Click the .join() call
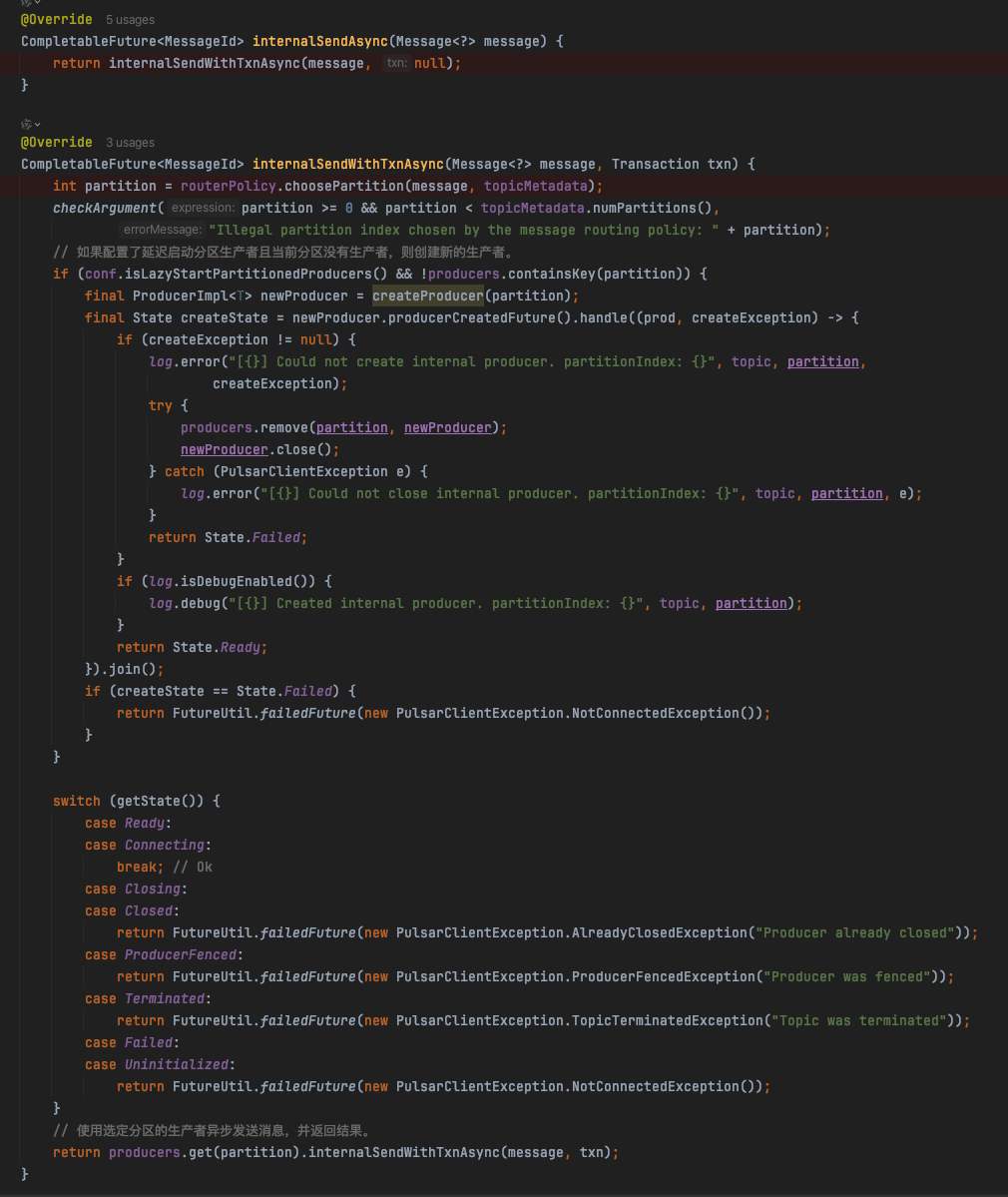The image size is (1008, 1197). (x=132, y=670)
